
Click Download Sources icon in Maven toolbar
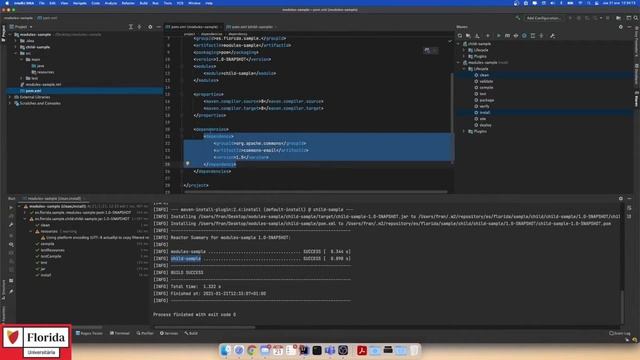pyautogui.click(x=477, y=36)
